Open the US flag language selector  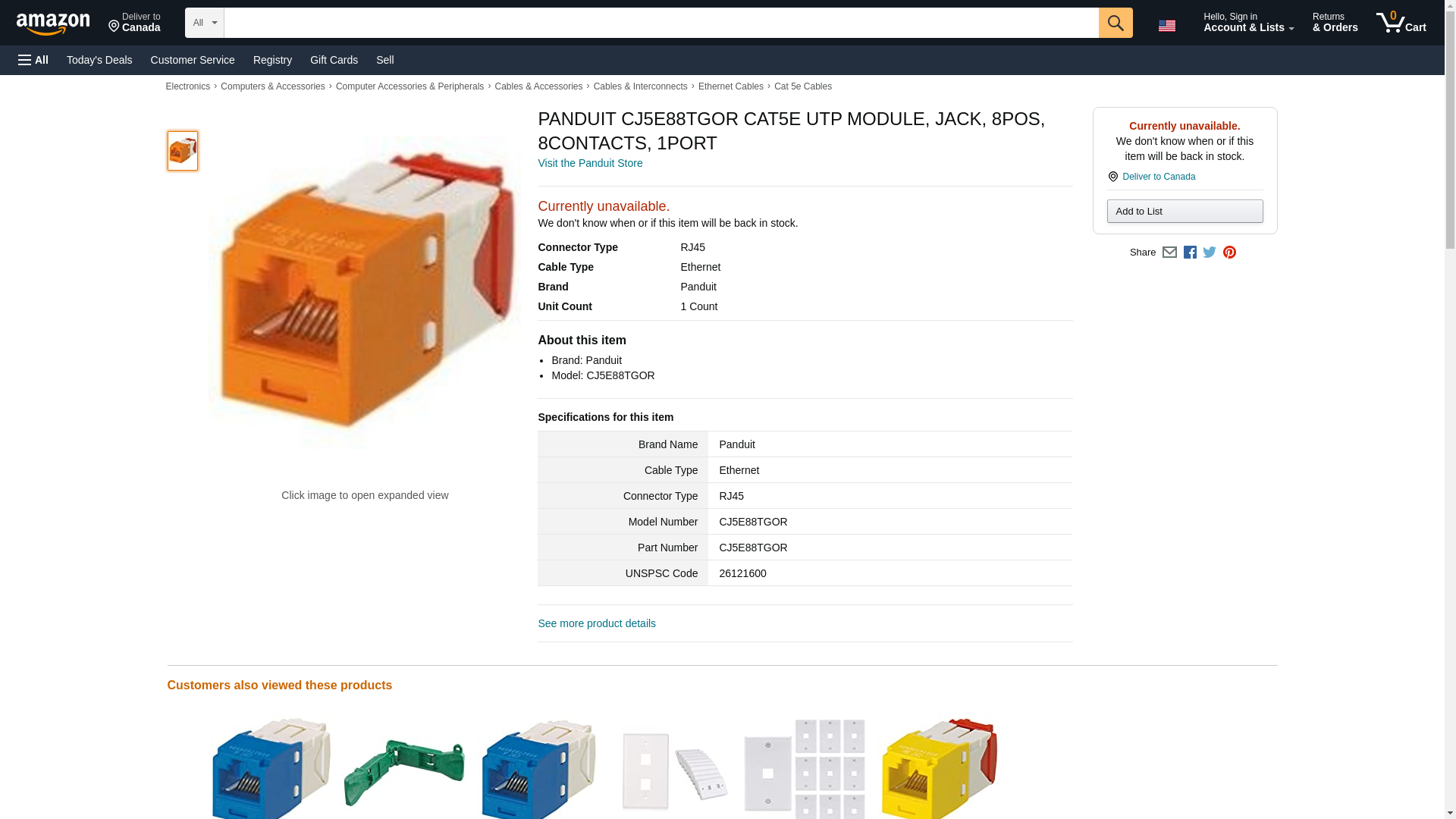coord(1166,26)
